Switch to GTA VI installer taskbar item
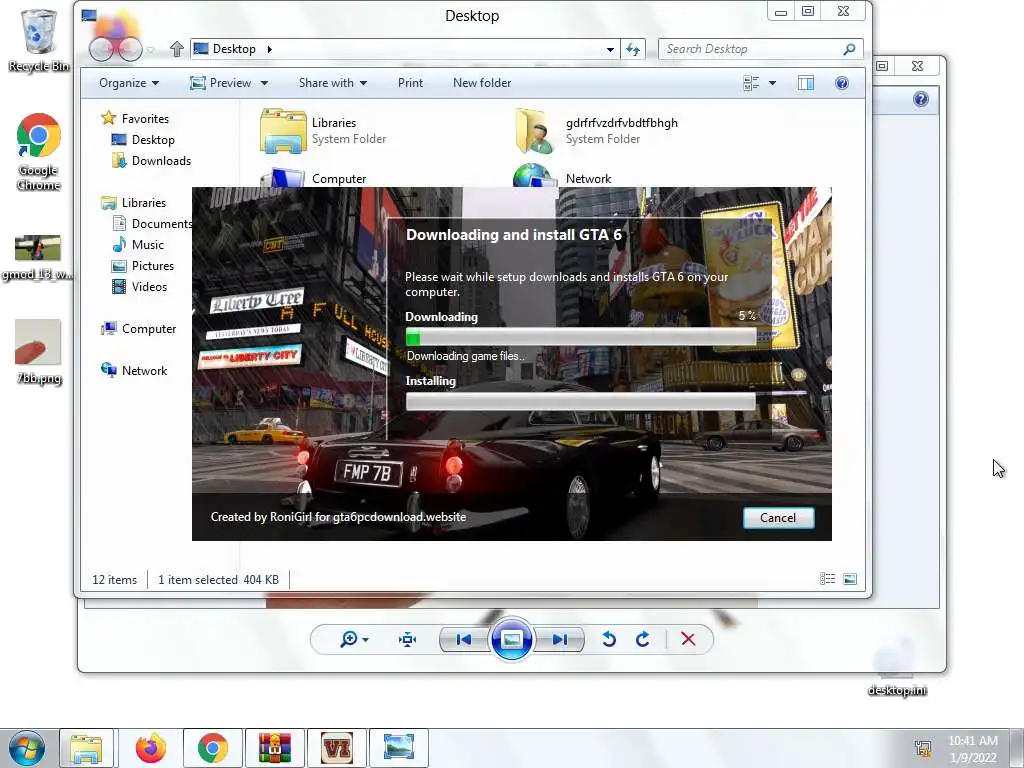The image size is (1024, 768). click(337, 748)
